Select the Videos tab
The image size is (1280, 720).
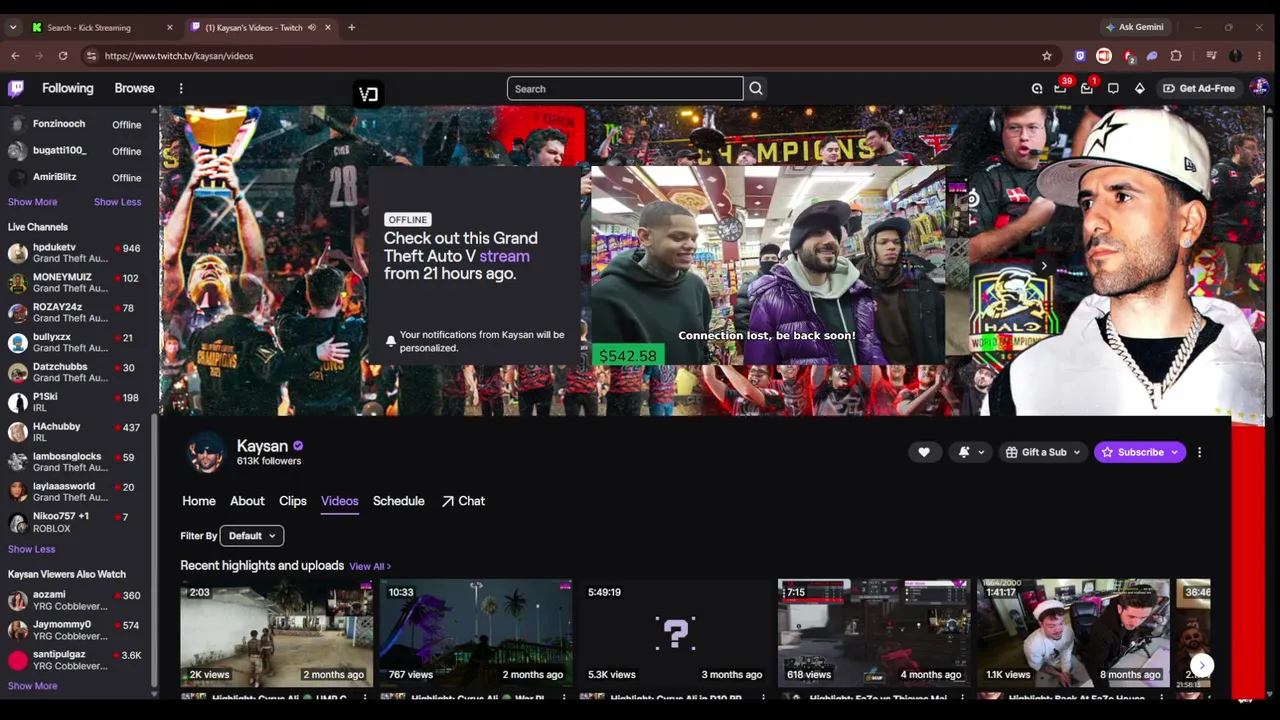(339, 501)
